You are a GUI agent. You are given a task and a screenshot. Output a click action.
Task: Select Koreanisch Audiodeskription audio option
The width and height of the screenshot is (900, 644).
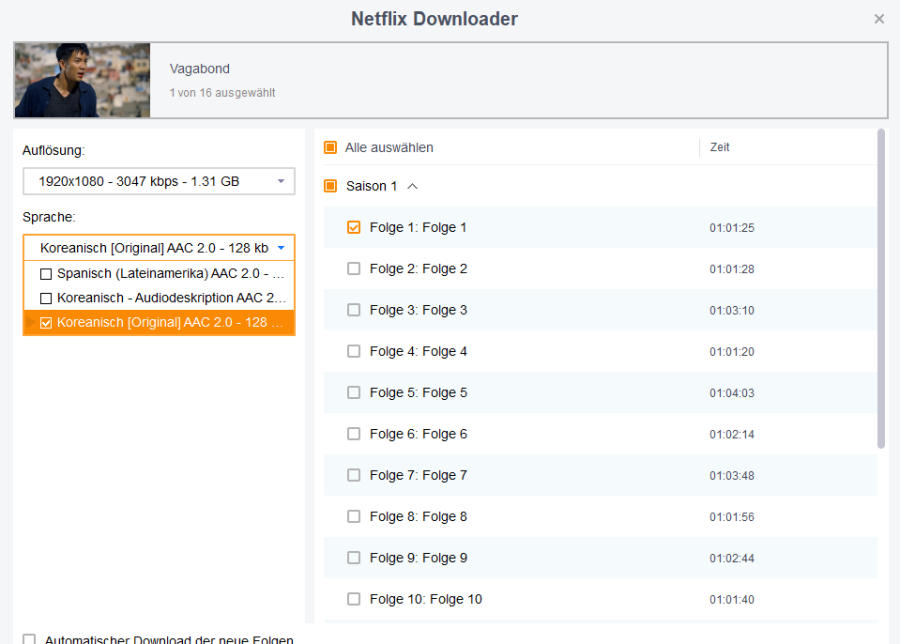tap(46, 298)
